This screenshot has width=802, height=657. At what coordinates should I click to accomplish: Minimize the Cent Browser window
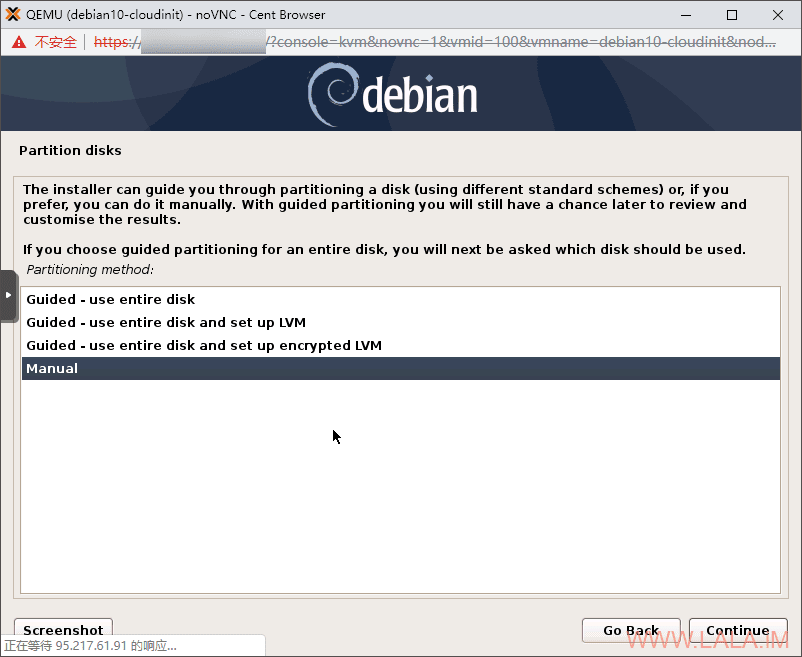[x=686, y=15]
